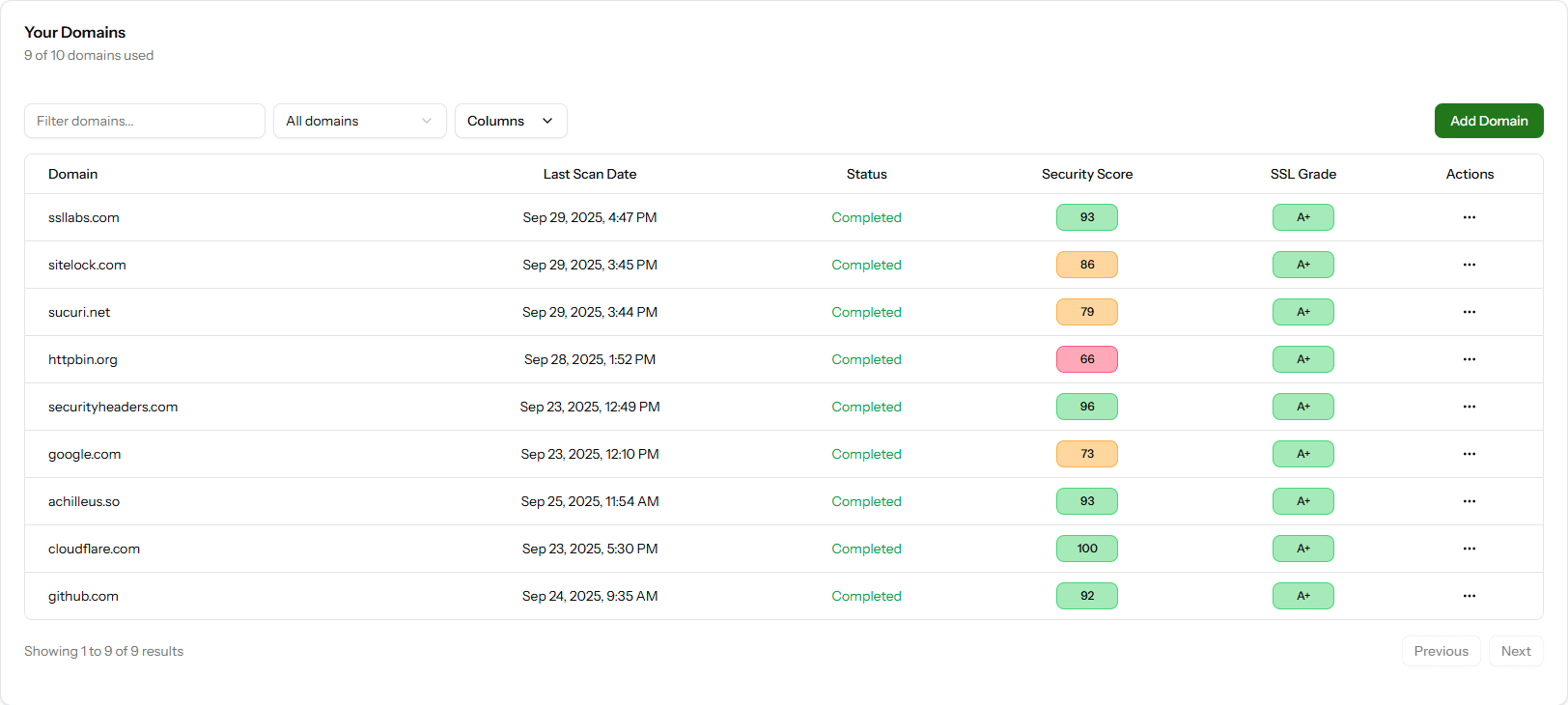Open actions menu for securityheaders.com

(1469, 407)
